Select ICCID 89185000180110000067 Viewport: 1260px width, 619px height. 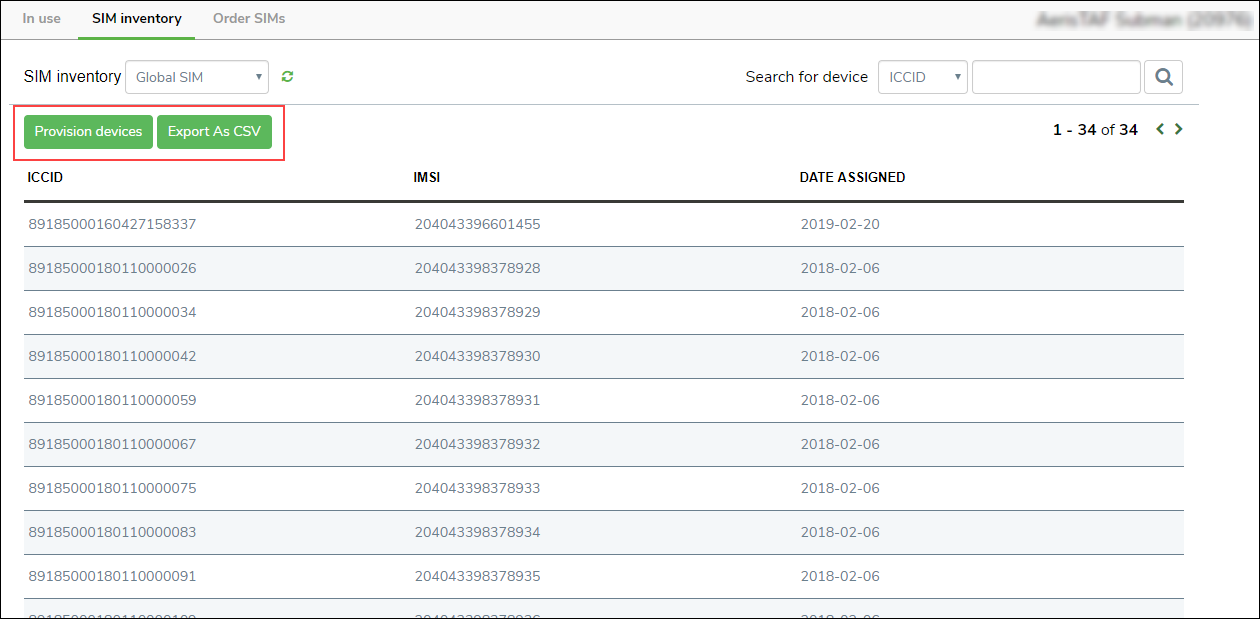point(113,445)
